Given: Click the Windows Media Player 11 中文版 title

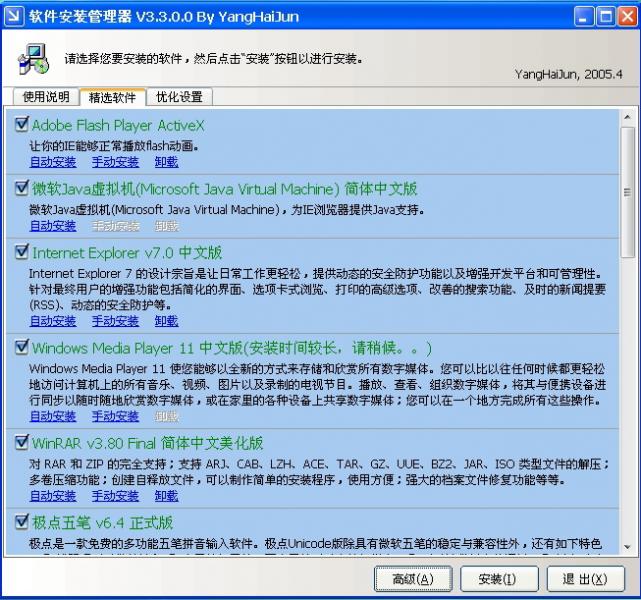Looking at the screenshot, I should click(x=232, y=348).
